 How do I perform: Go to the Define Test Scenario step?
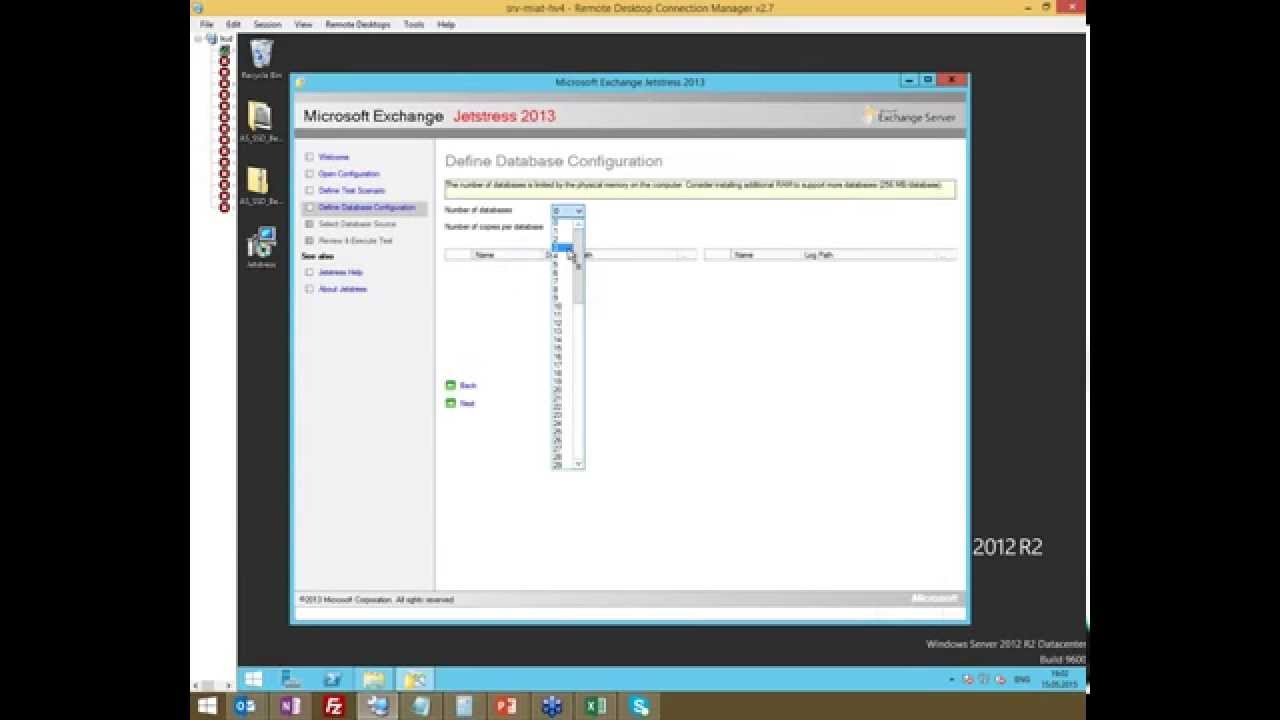[x=352, y=190]
